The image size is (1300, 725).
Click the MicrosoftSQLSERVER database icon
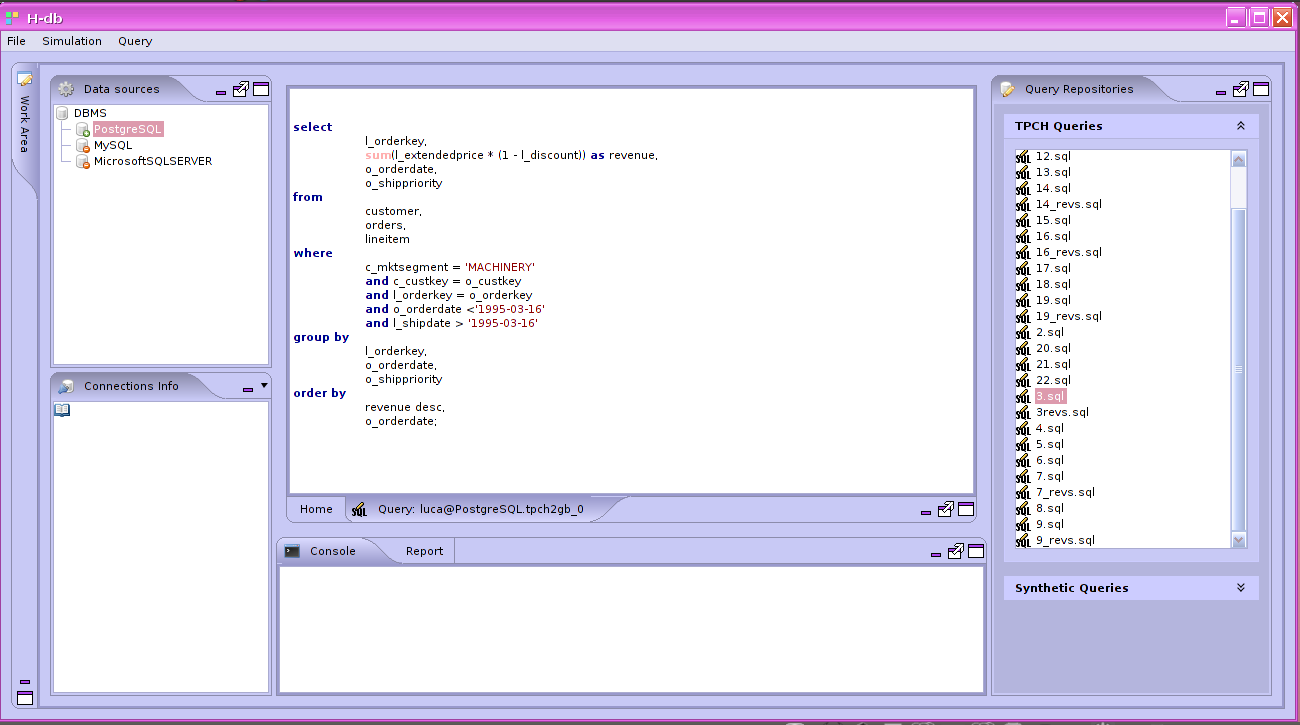point(84,161)
